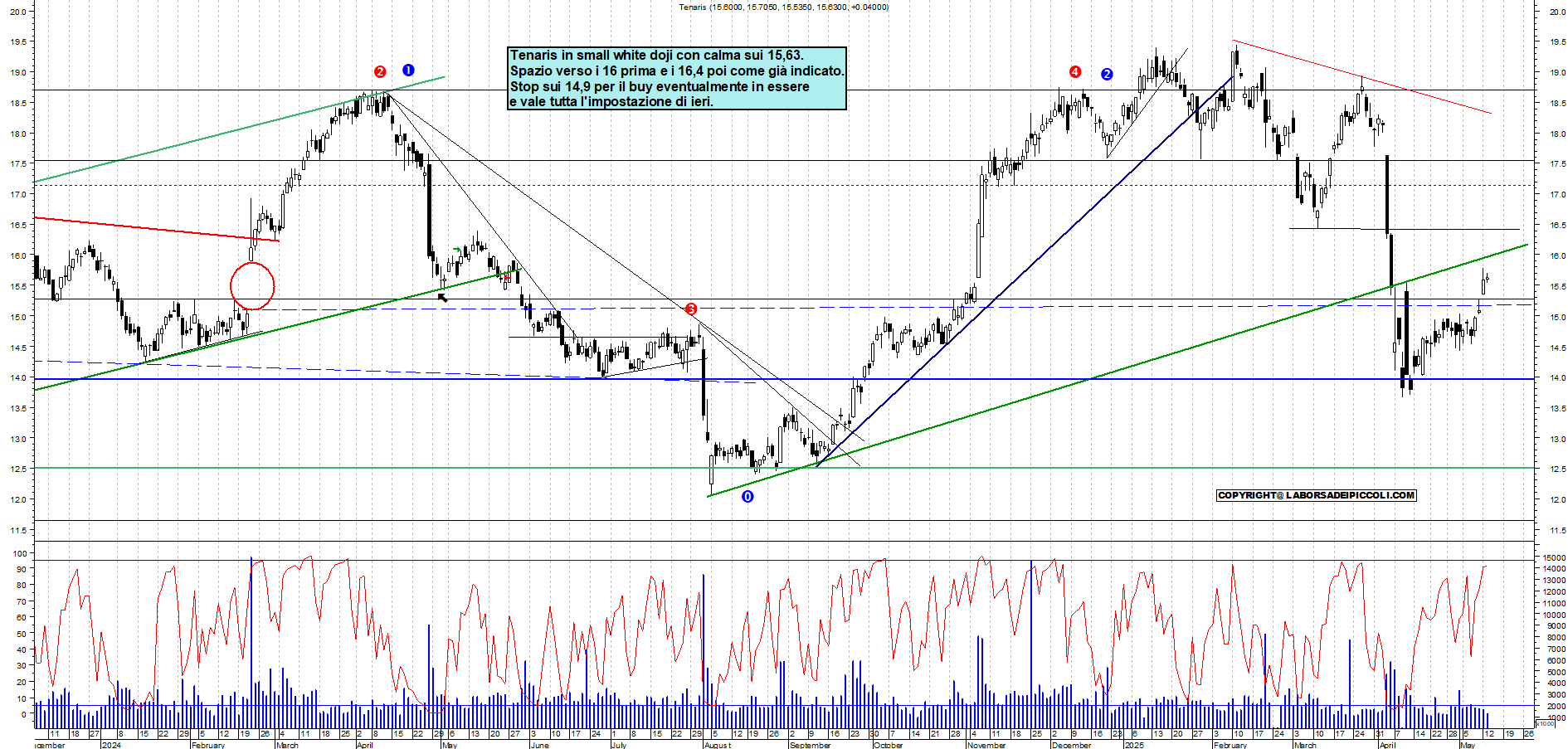Viewport: 1568px width, 749px height.
Task: Click the "2024" year label on the time axis
Action: (x=110, y=745)
